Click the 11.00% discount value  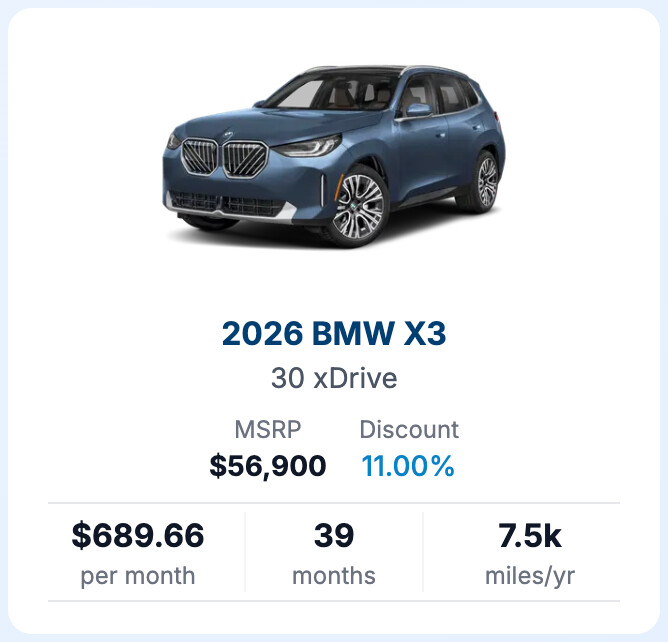tap(407, 465)
